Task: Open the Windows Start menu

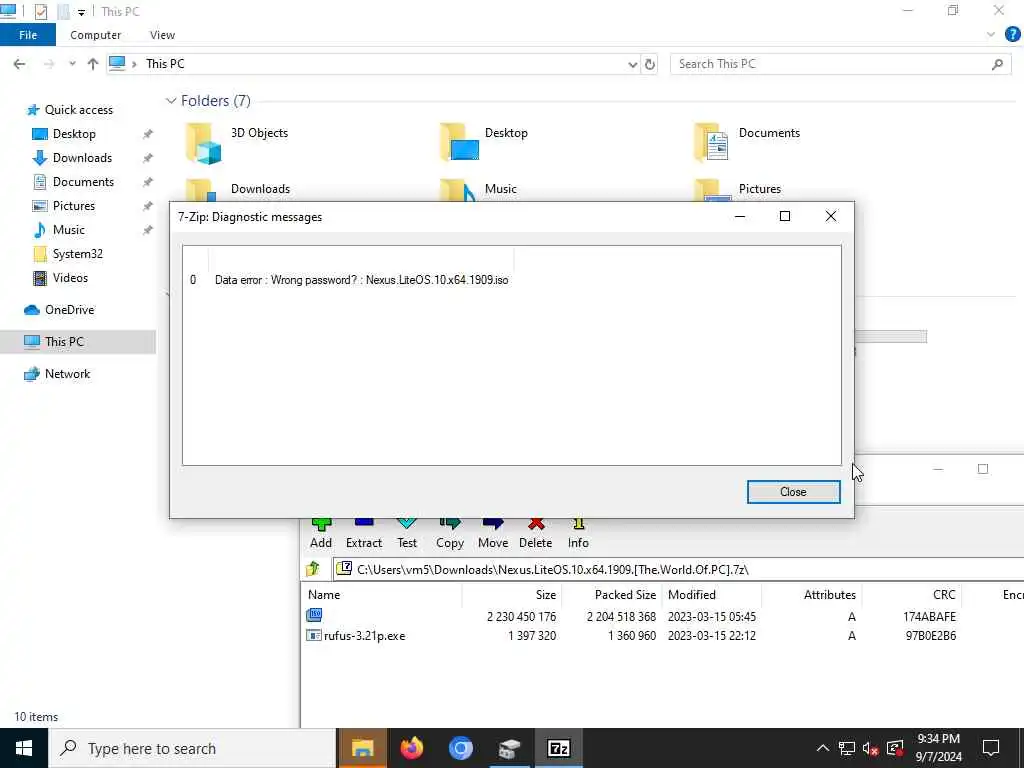Action: tap(24, 748)
